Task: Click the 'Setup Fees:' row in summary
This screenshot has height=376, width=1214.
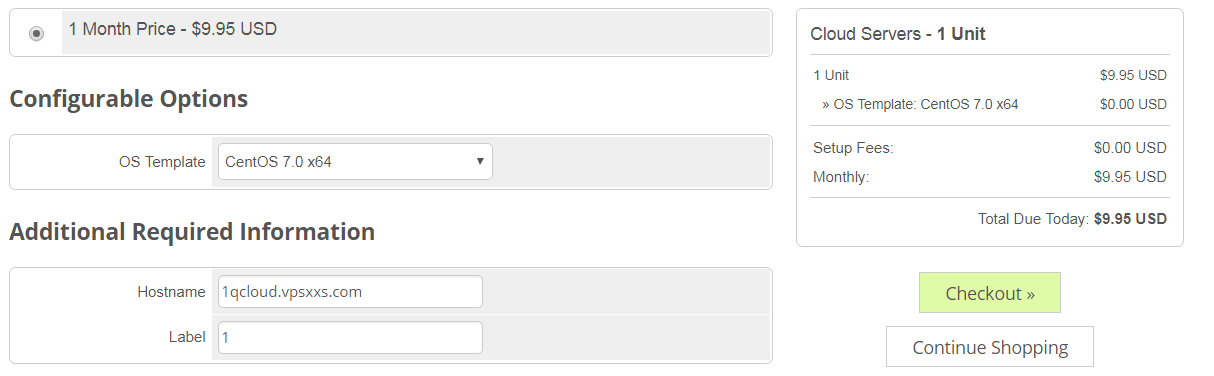Action: pyautogui.click(x=990, y=148)
